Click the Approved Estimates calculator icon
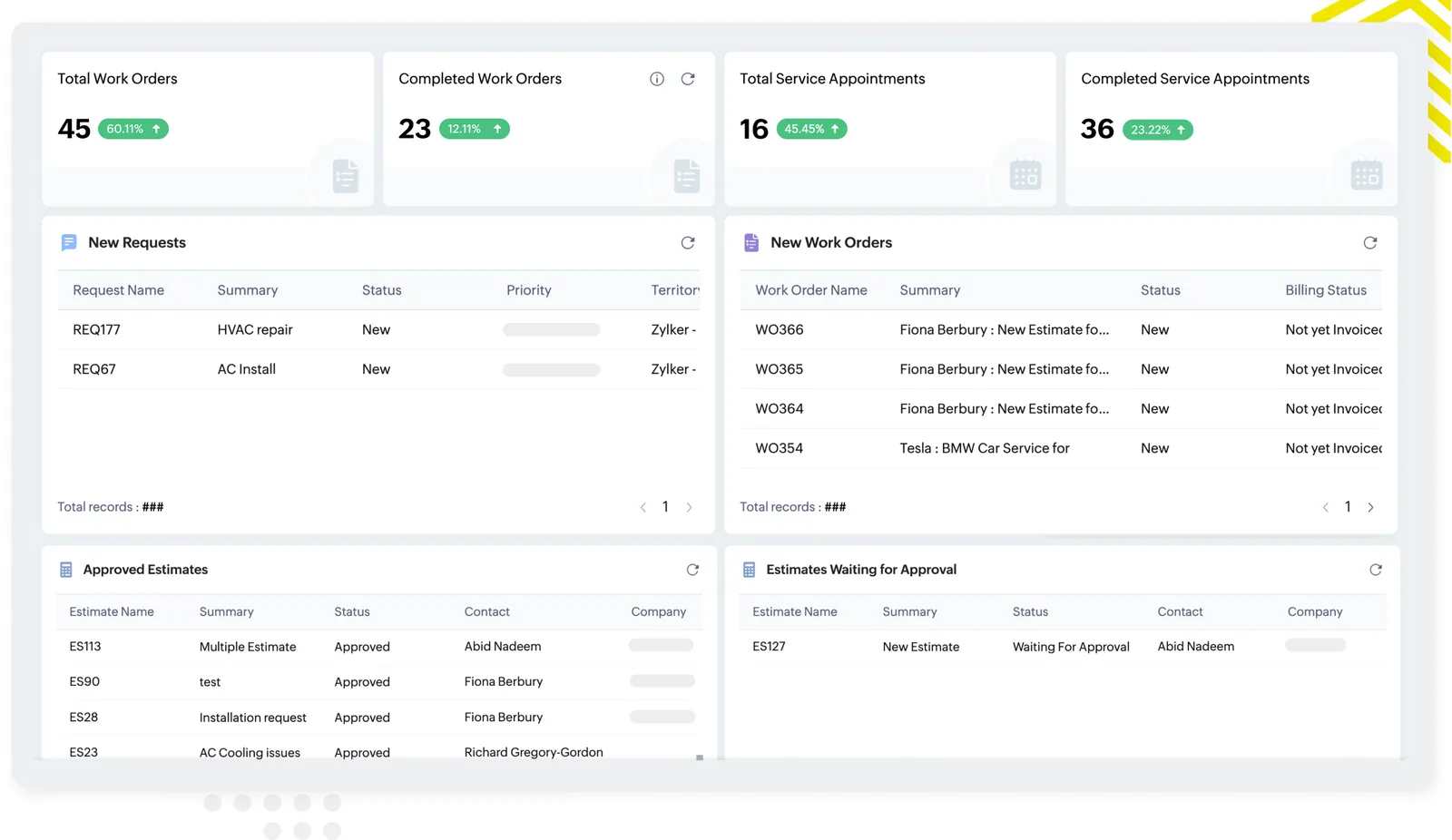This screenshot has height=840, width=1452. click(x=65, y=570)
